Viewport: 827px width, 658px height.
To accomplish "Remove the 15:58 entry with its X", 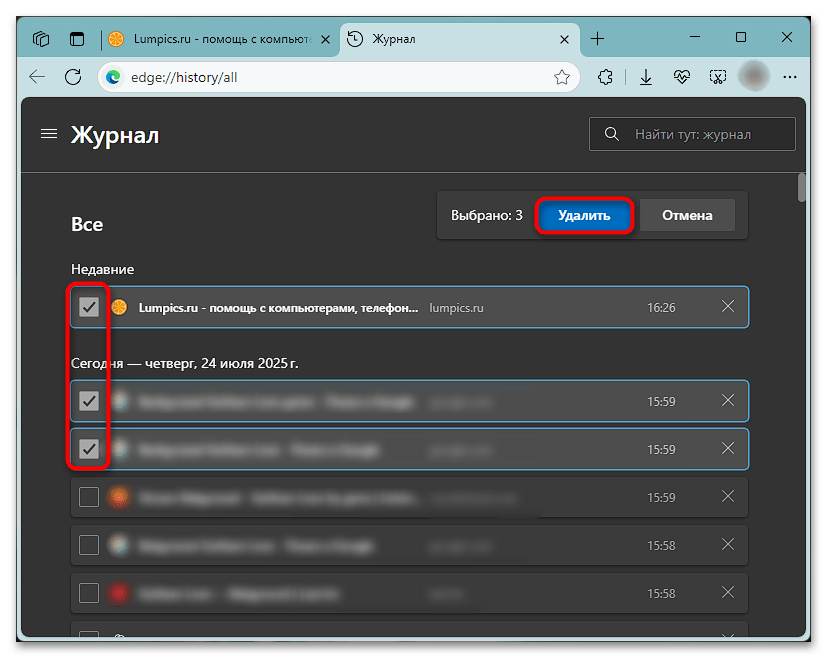I will coord(728,545).
